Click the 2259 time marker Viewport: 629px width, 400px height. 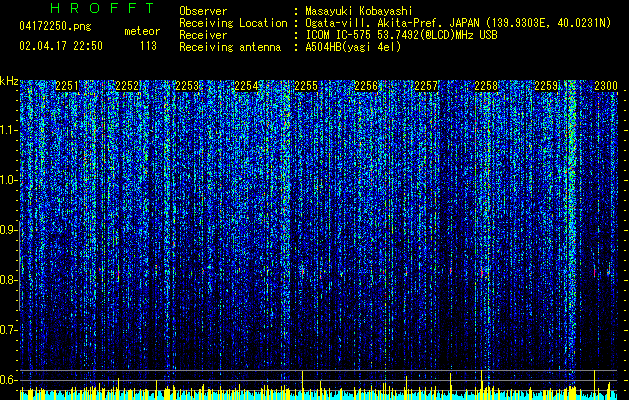pyautogui.click(x=546, y=86)
